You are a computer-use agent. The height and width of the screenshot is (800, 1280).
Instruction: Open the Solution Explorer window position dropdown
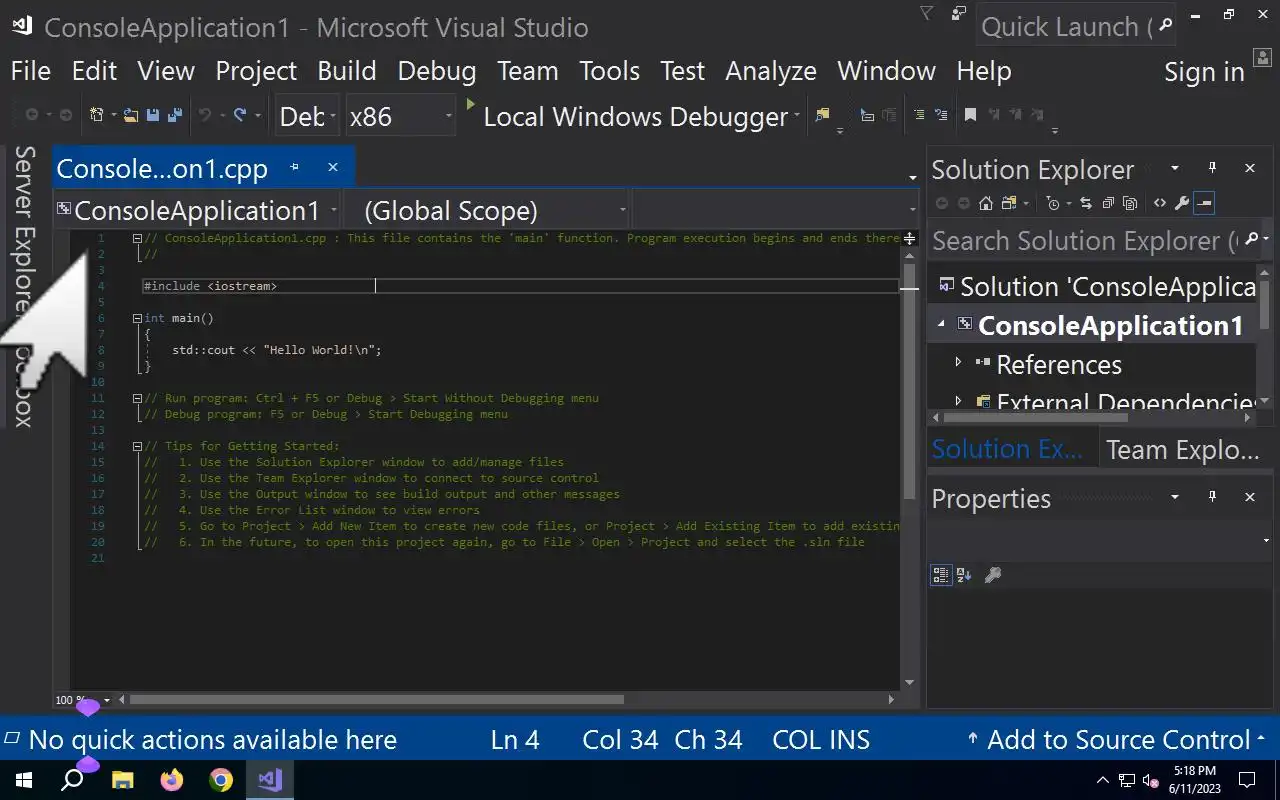point(1175,168)
